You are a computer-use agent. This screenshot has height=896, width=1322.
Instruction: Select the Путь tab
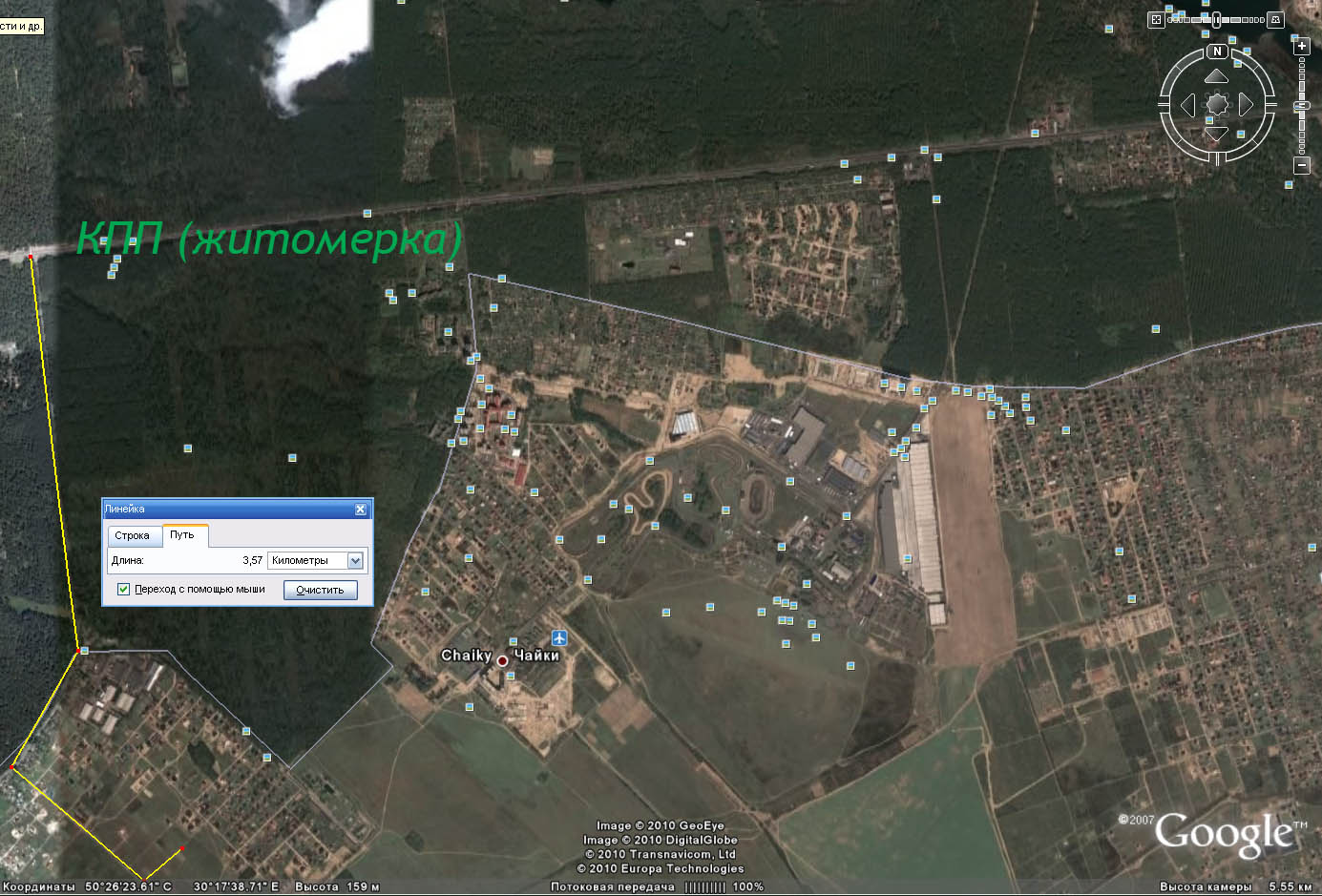[x=183, y=534]
